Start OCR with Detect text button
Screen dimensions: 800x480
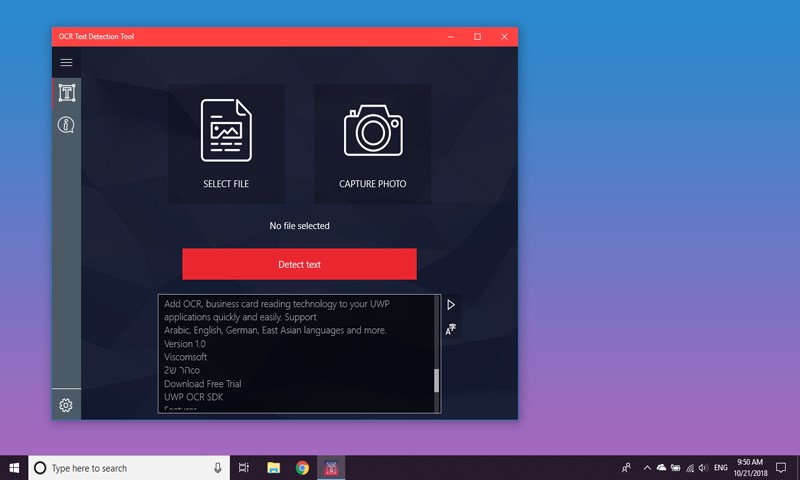point(299,264)
